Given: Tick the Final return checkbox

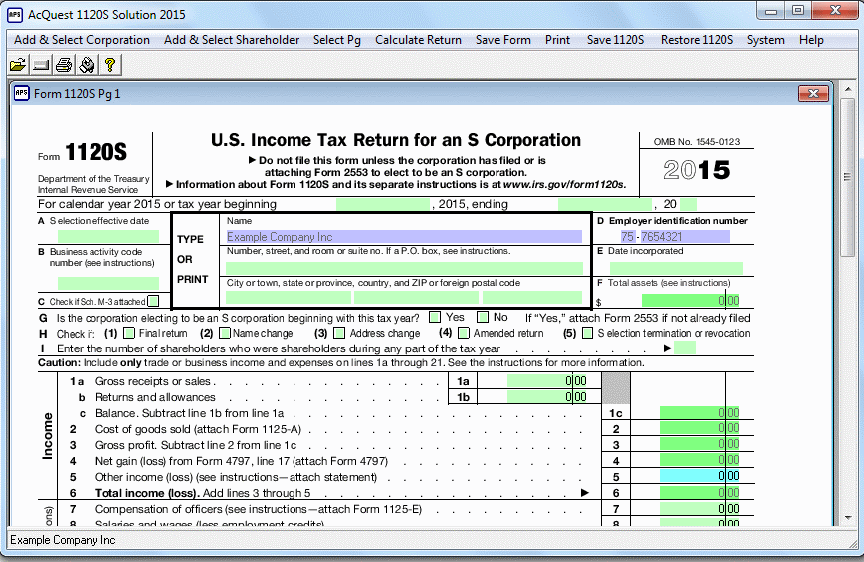Looking at the screenshot, I should click(x=129, y=333).
